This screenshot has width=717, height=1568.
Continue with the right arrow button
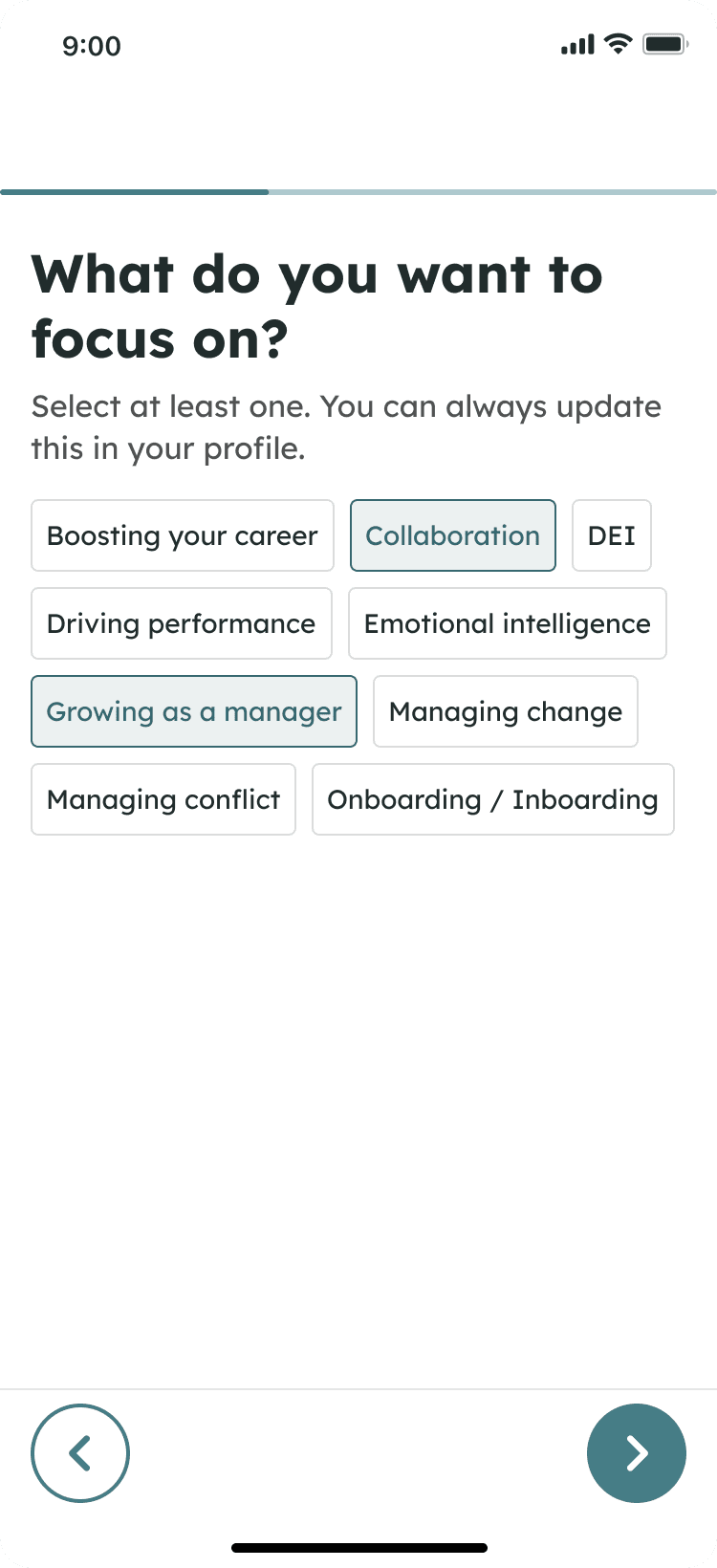(637, 1452)
